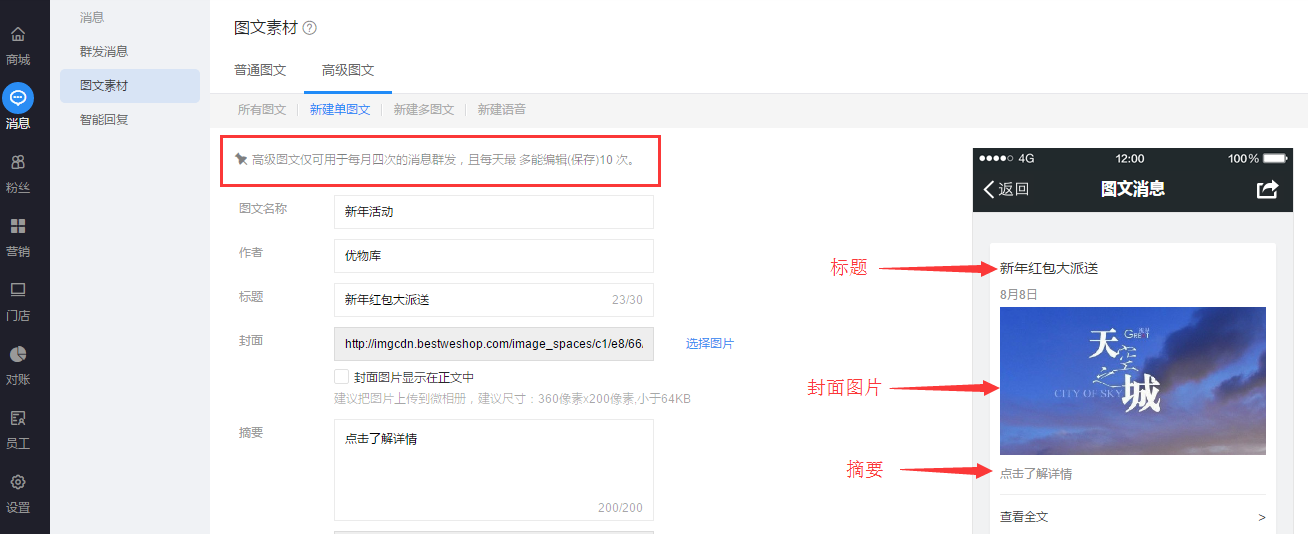Image resolution: width=1308 pixels, height=534 pixels.
Task: Select the 营销 marketing grid icon
Action: click(x=18, y=226)
